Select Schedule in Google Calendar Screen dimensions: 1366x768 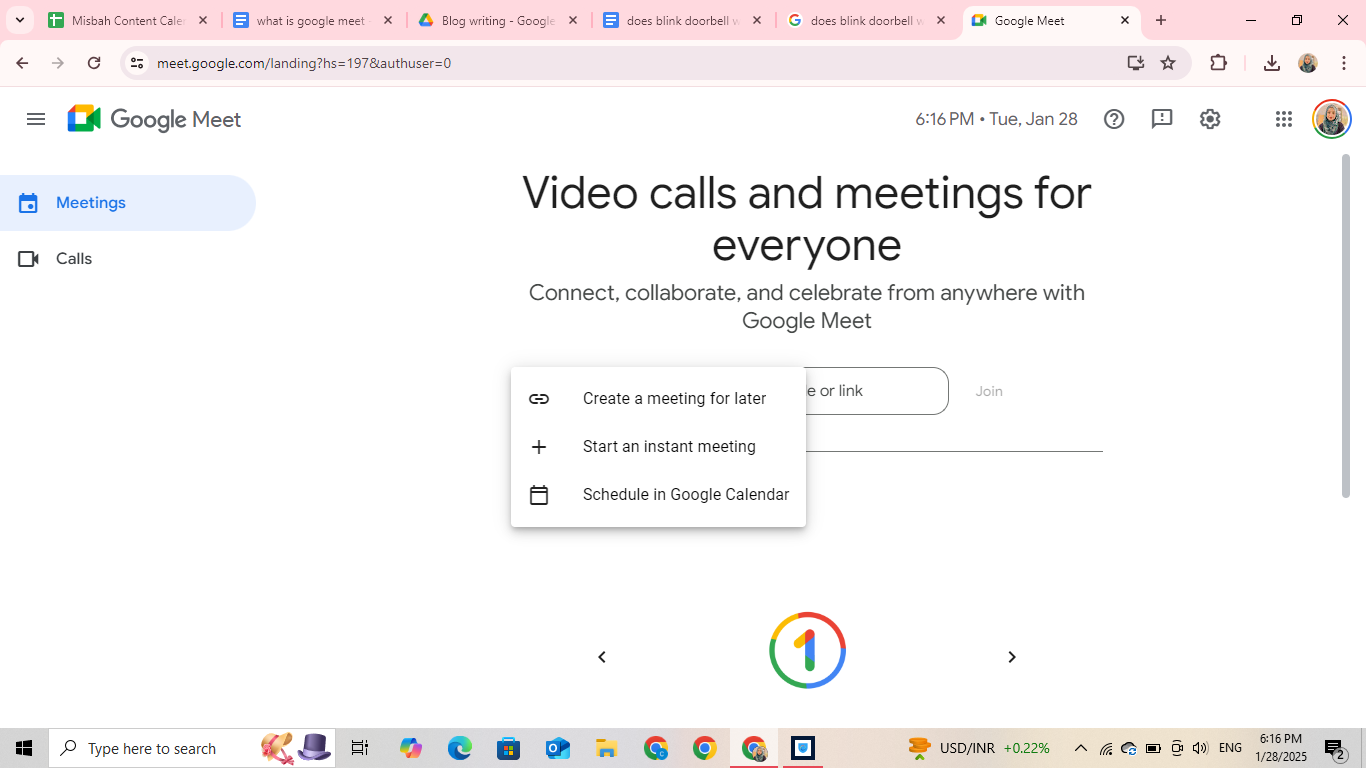click(658, 495)
